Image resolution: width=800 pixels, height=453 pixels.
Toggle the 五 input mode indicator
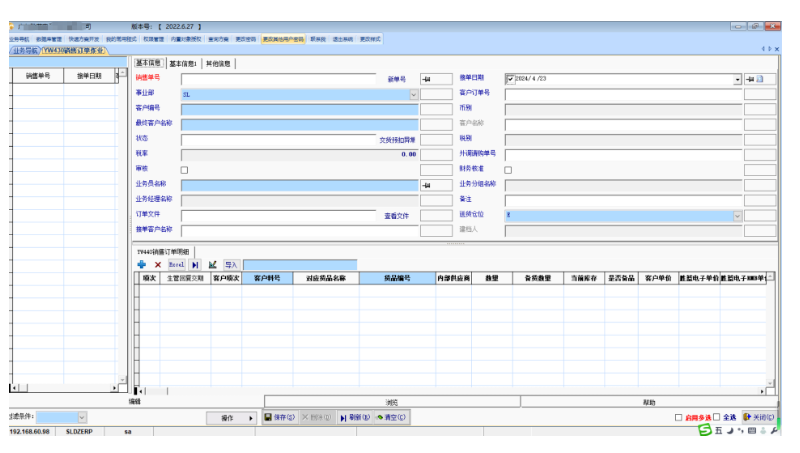(x=718, y=431)
